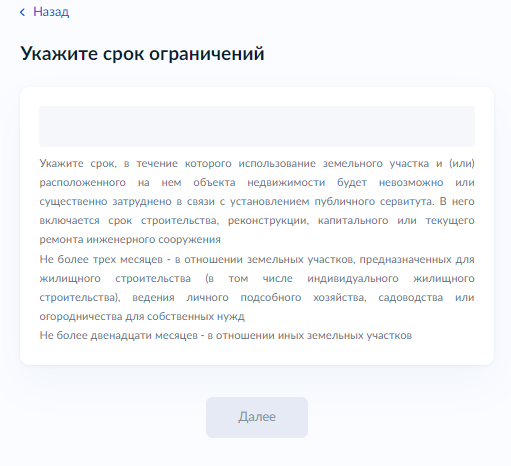Click the heading Укажите срок ограничений
Viewport: 511px width, 466px height.
(x=142, y=54)
